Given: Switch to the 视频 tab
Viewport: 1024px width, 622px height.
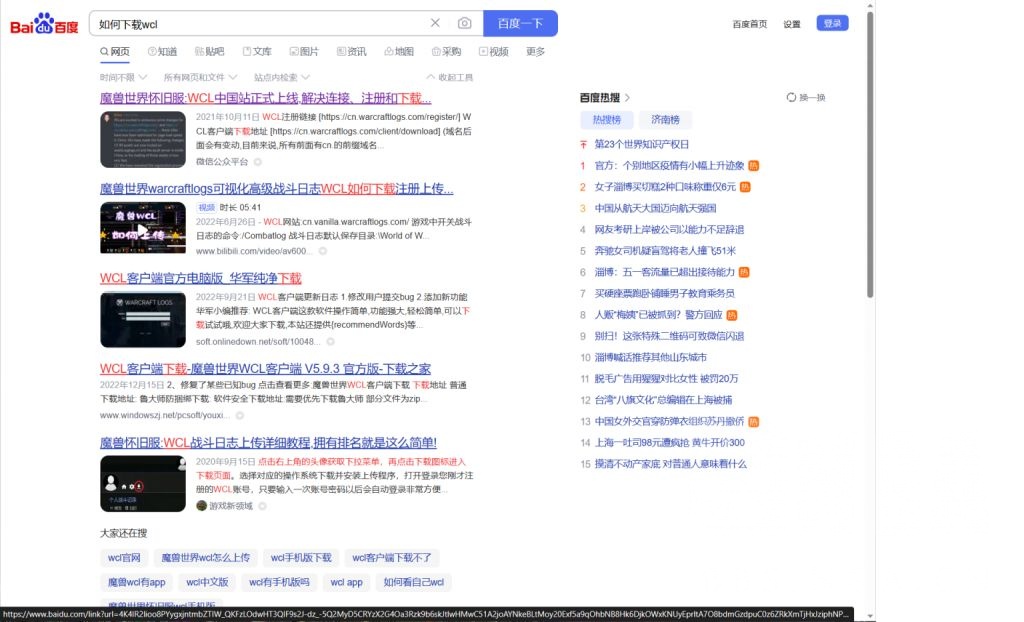Looking at the screenshot, I should pyautogui.click(x=494, y=51).
